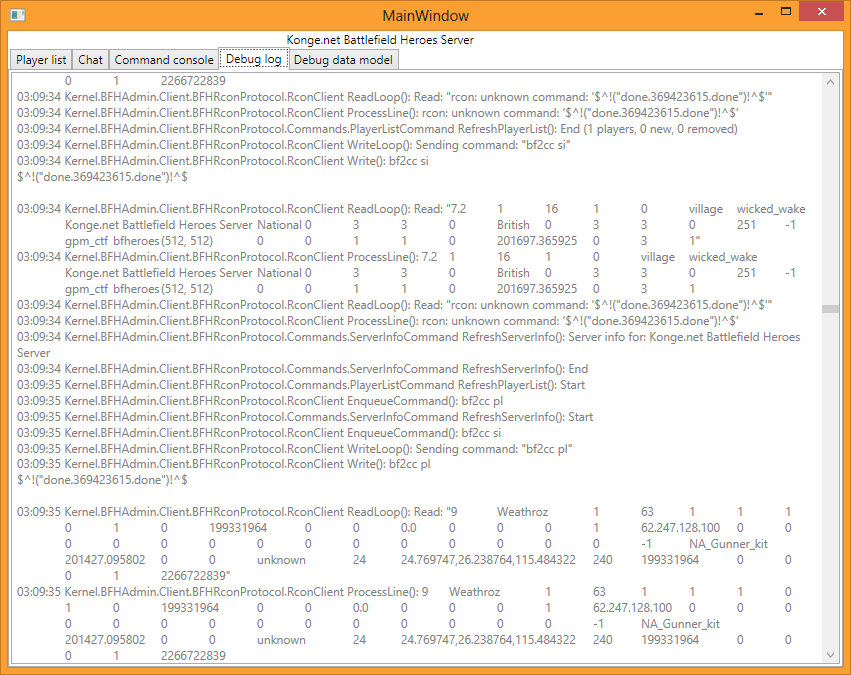Click the log line "Write(): bf2cc pl"
This screenshot has height=675, width=851.
click(x=224, y=464)
